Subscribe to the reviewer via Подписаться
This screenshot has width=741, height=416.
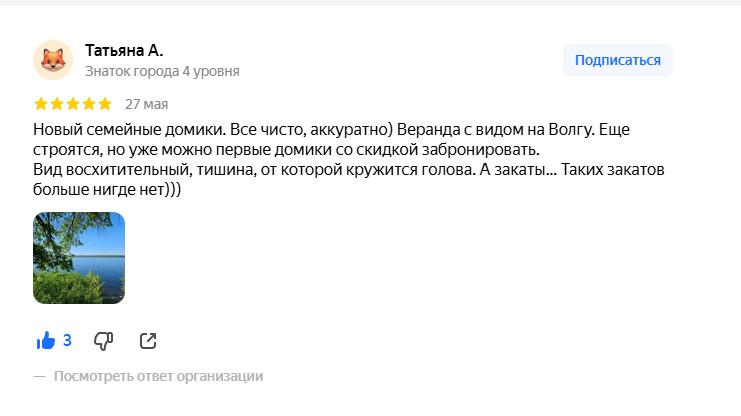pos(618,60)
